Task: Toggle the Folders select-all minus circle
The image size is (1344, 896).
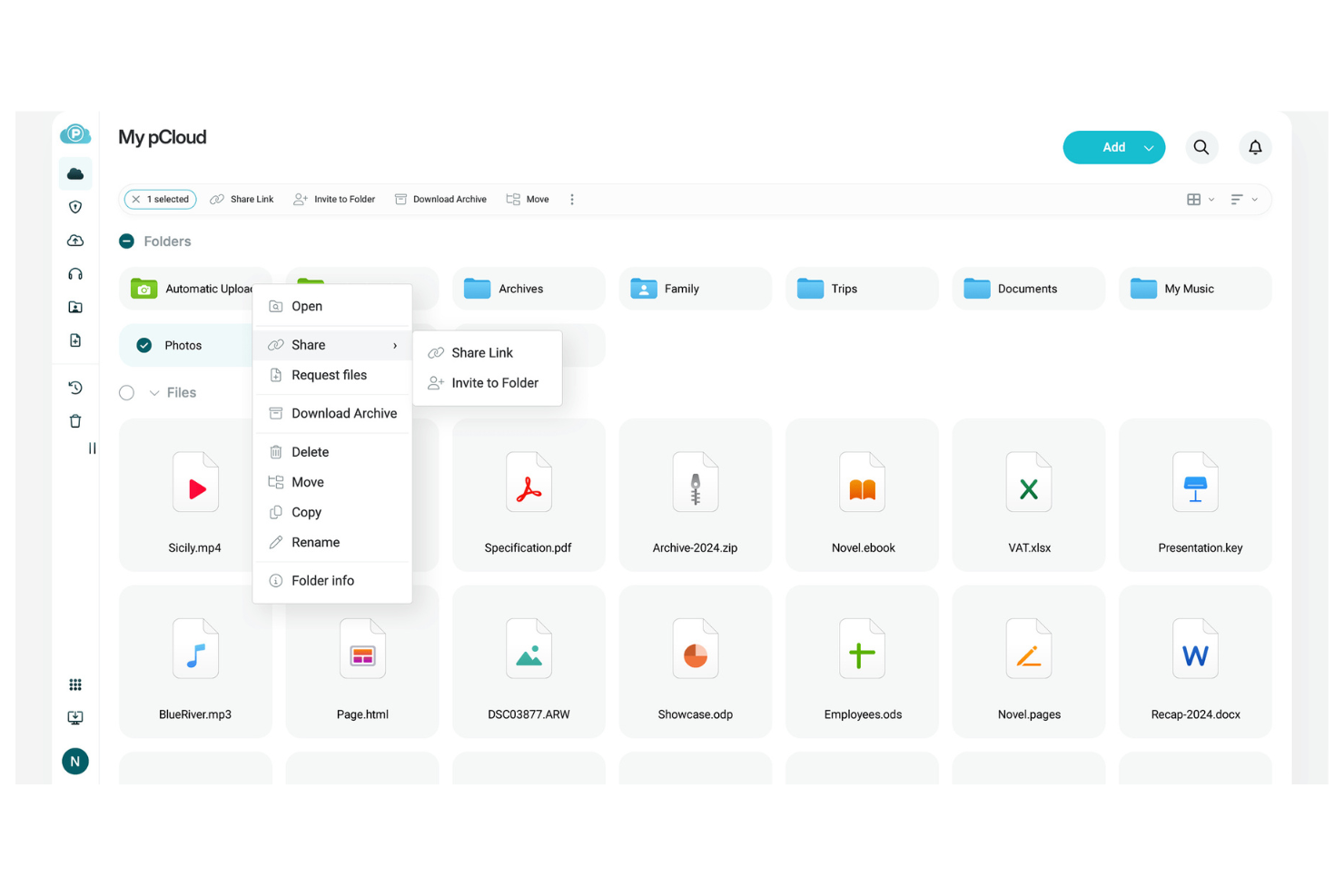Action: pyautogui.click(x=127, y=241)
